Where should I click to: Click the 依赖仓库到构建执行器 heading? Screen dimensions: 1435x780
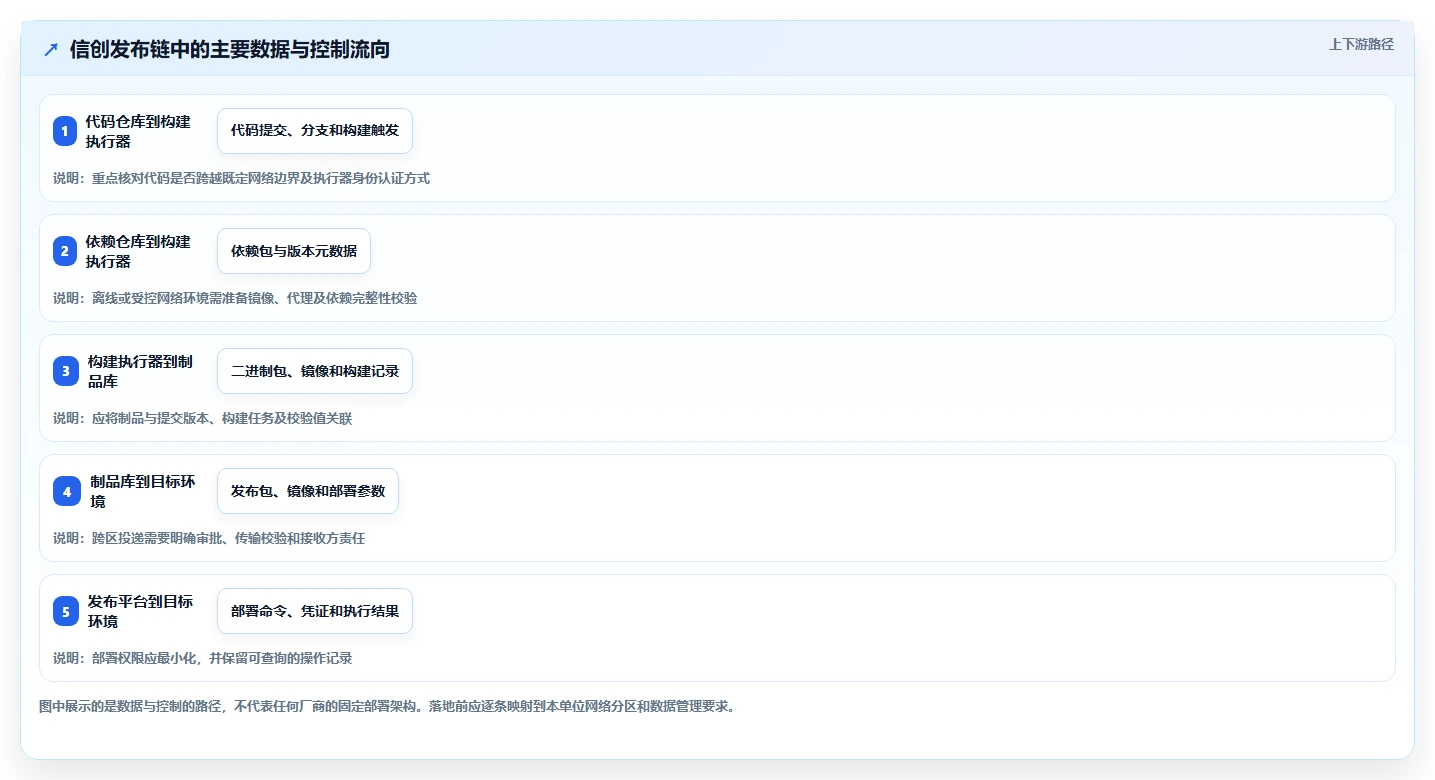[138, 251]
